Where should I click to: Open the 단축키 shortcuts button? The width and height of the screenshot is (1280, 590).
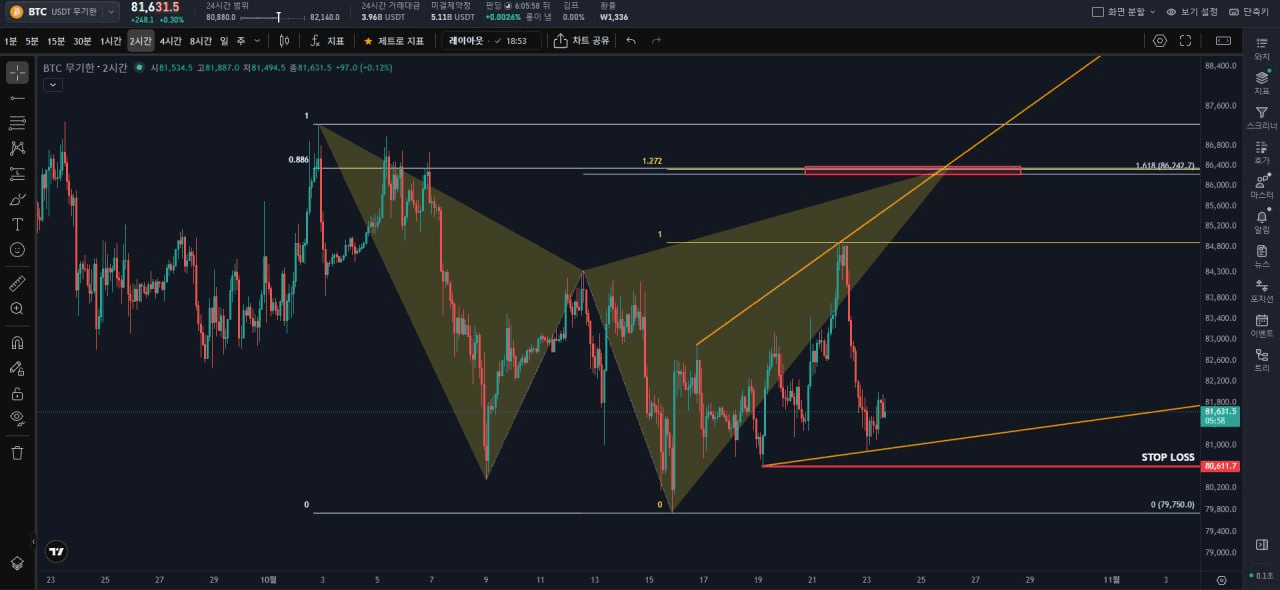click(1248, 12)
